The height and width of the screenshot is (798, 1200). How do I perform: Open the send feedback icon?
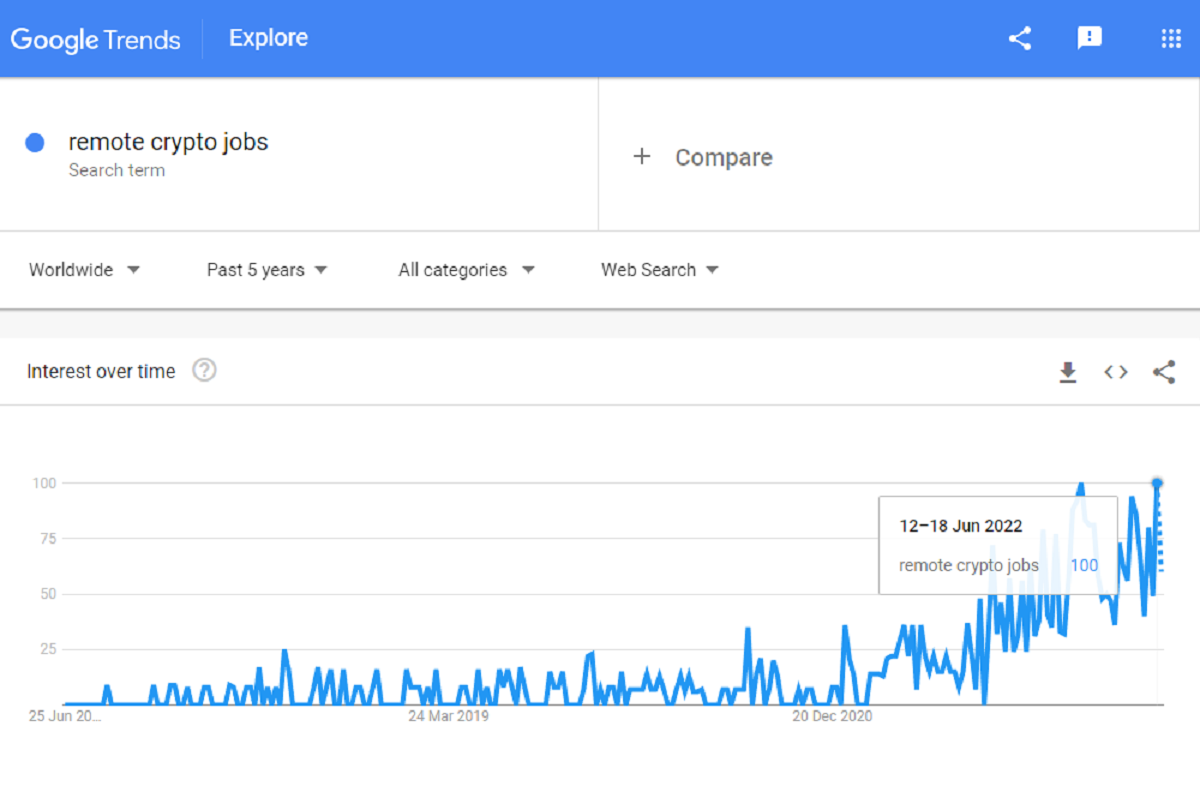point(1089,39)
